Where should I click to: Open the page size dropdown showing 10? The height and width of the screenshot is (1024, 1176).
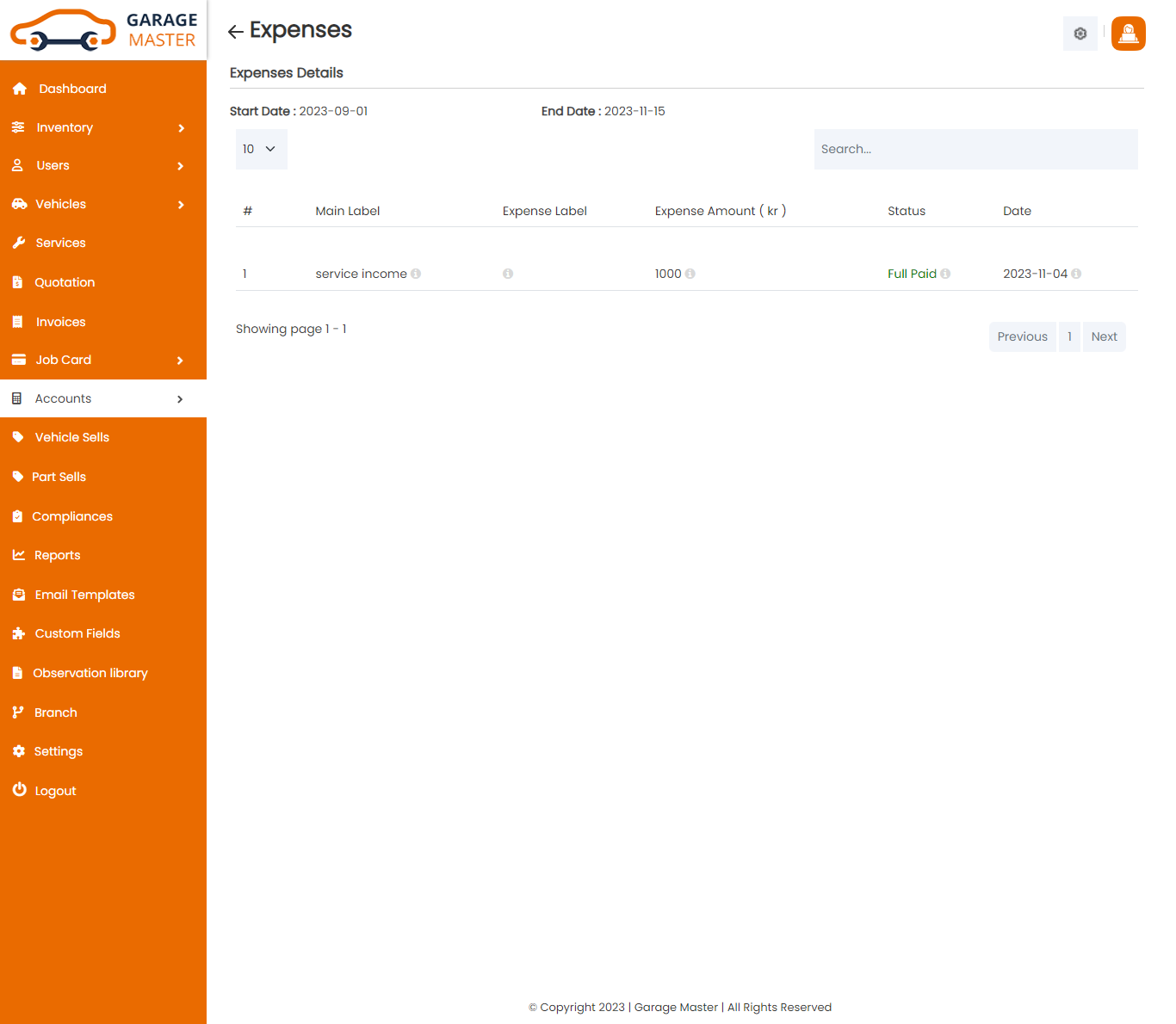261,148
